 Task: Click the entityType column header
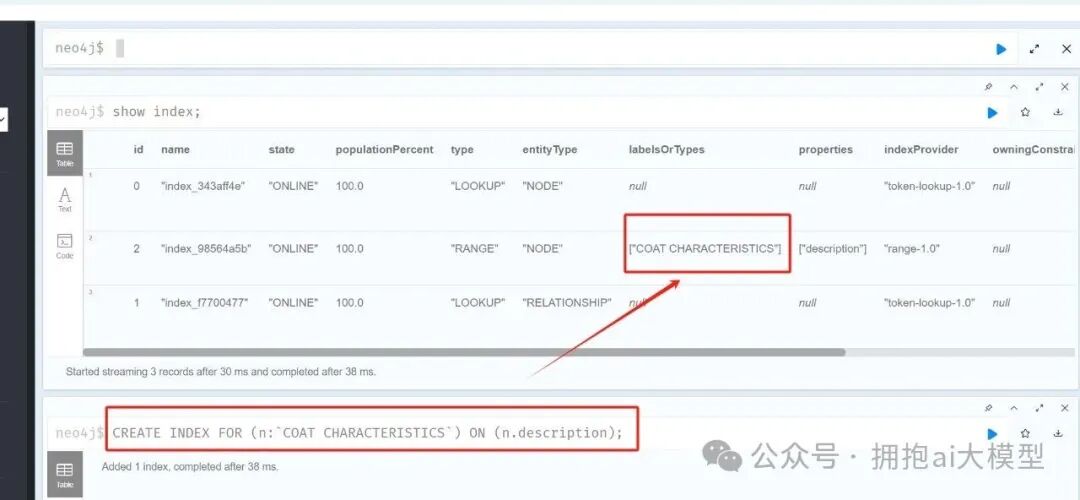550,149
